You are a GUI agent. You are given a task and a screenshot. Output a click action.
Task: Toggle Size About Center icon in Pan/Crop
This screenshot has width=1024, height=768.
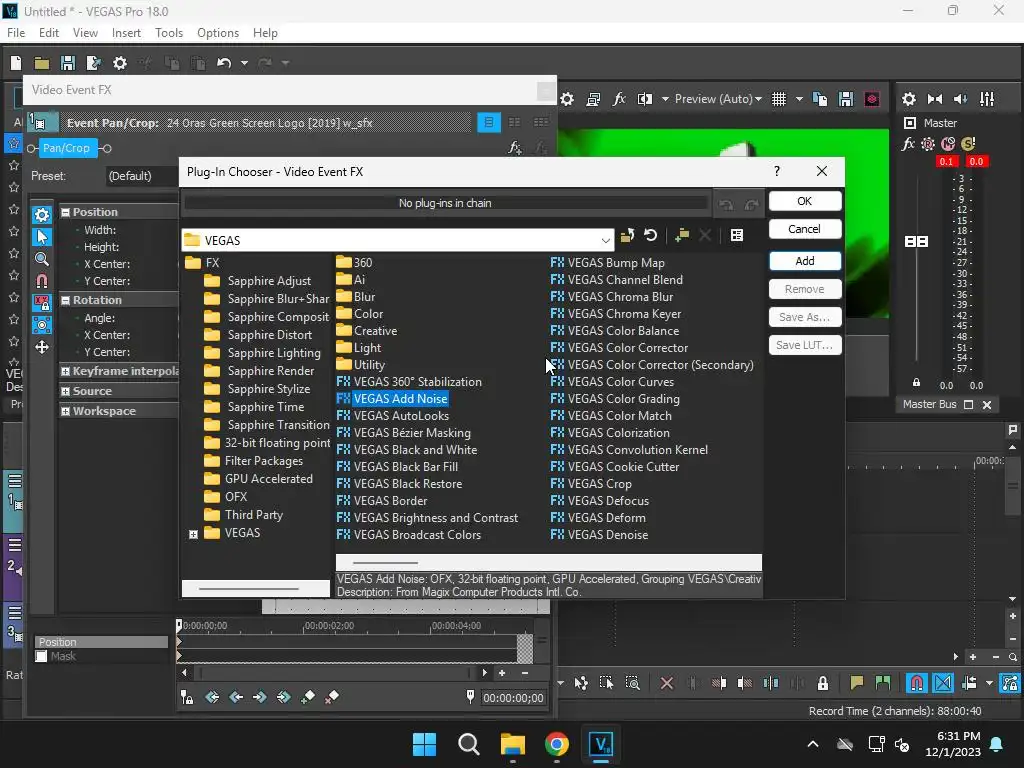click(x=42, y=325)
